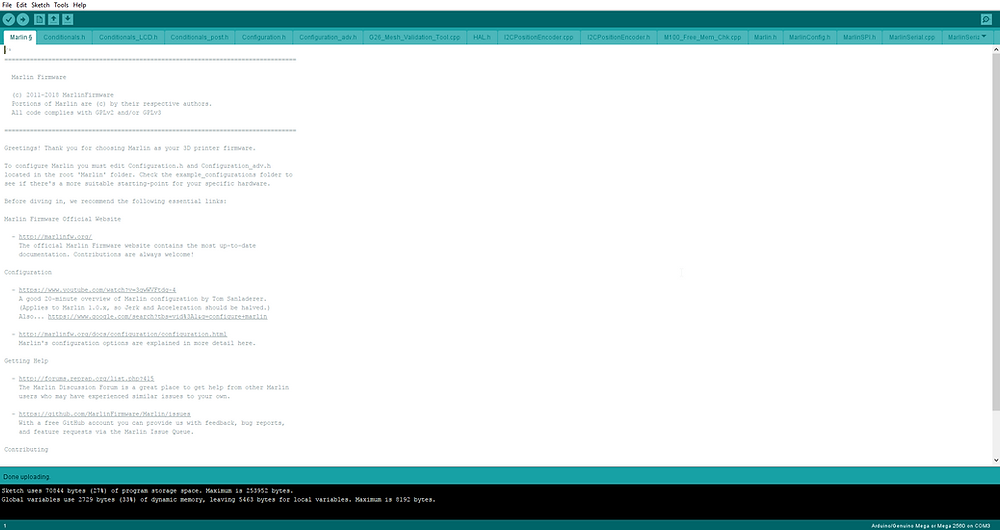The width and height of the screenshot is (1000, 530).
Task: Open the google.com configure+marlin search link
Action: click(x=158, y=316)
